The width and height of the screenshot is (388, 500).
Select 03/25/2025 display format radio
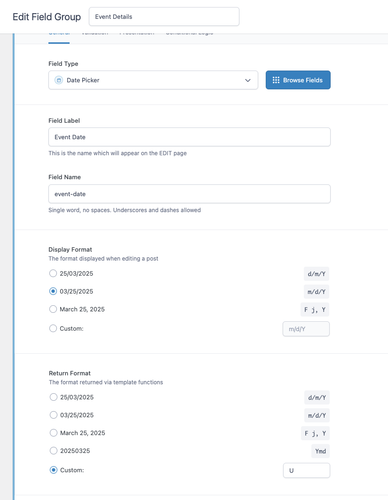53,291
